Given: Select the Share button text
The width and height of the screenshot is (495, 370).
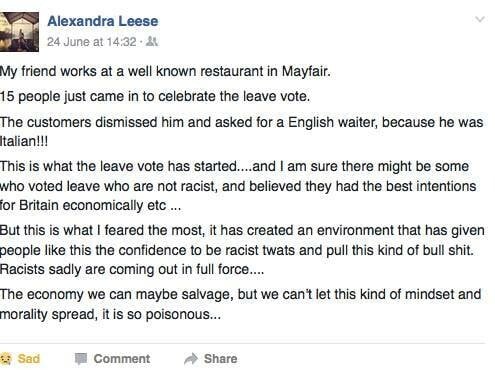Looking at the screenshot, I should (220, 359).
